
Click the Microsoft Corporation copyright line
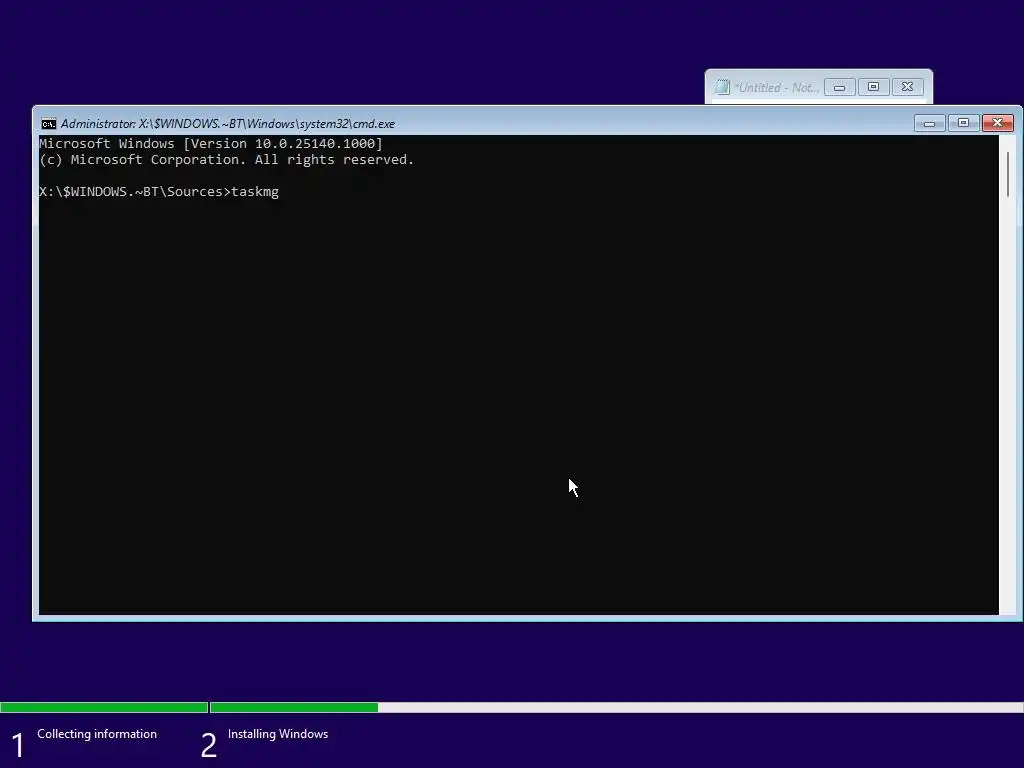[x=227, y=160]
